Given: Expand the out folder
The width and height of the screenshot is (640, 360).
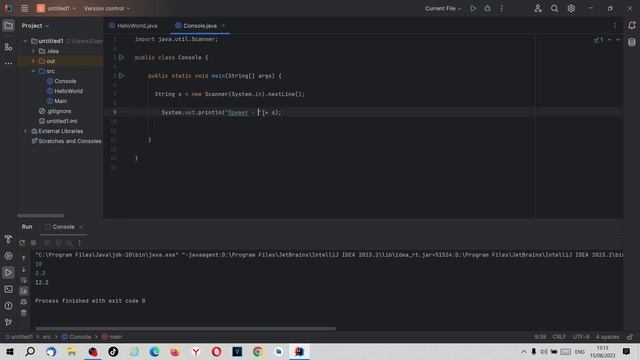Looking at the screenshot, I should [33, 61].
